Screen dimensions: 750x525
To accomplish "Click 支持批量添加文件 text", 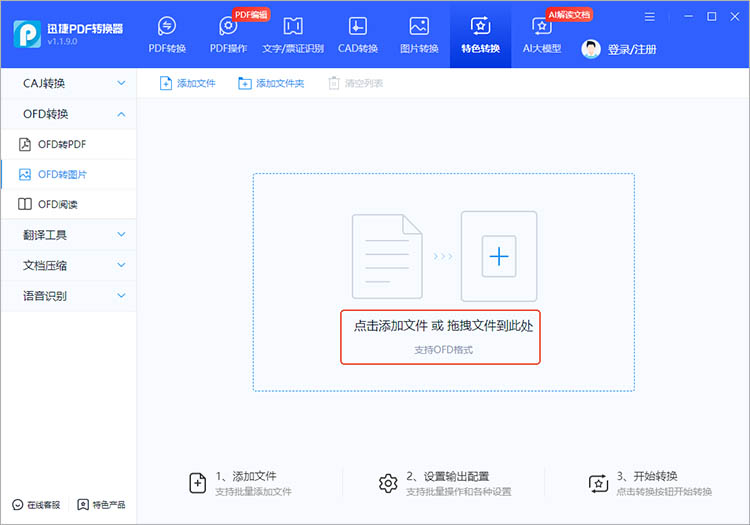I will [x=253, y=492].
